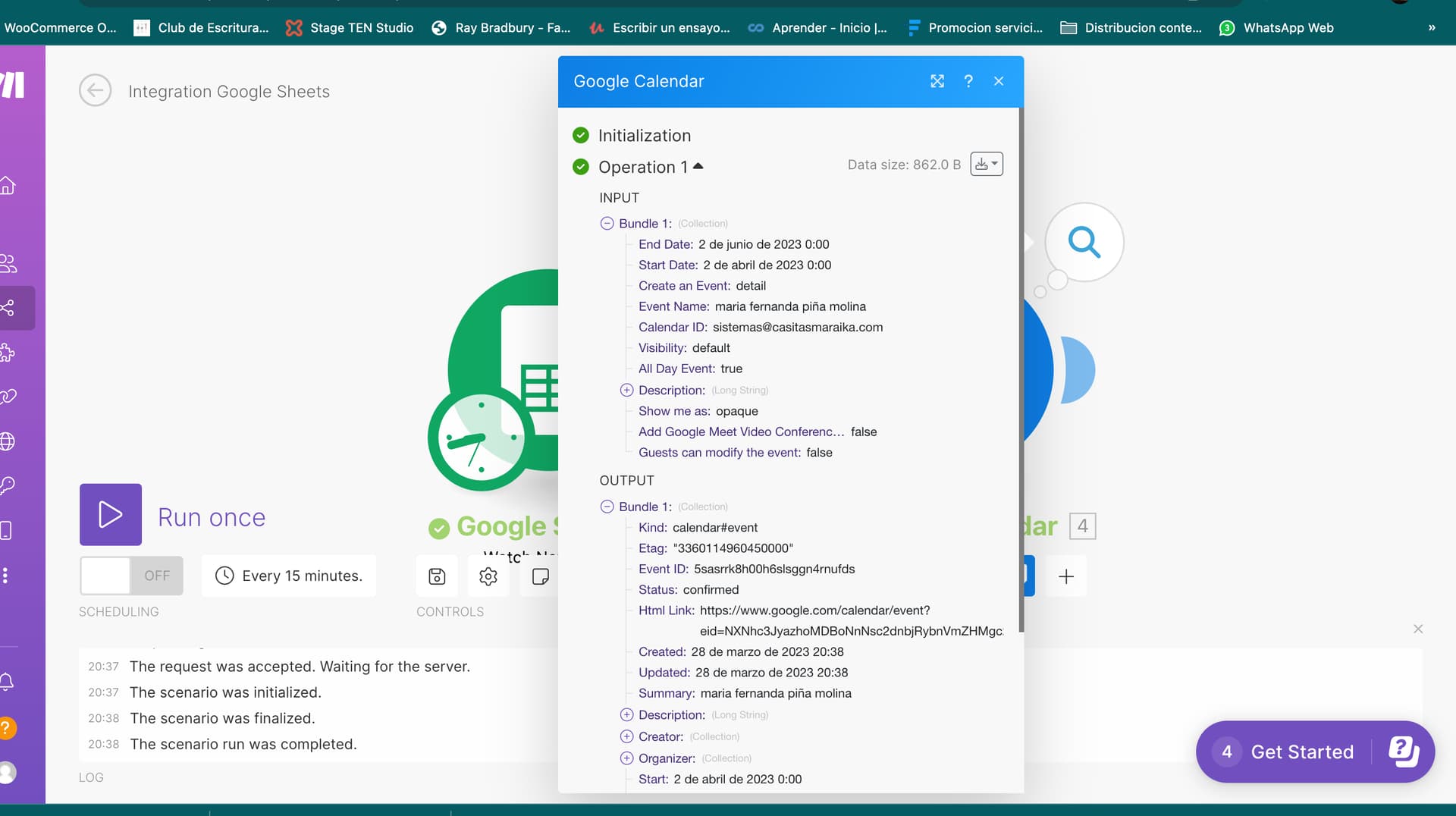Expand the INPUT Description long string
Viewport: 1456px width, 816px height.
click(x=626, y=390)
